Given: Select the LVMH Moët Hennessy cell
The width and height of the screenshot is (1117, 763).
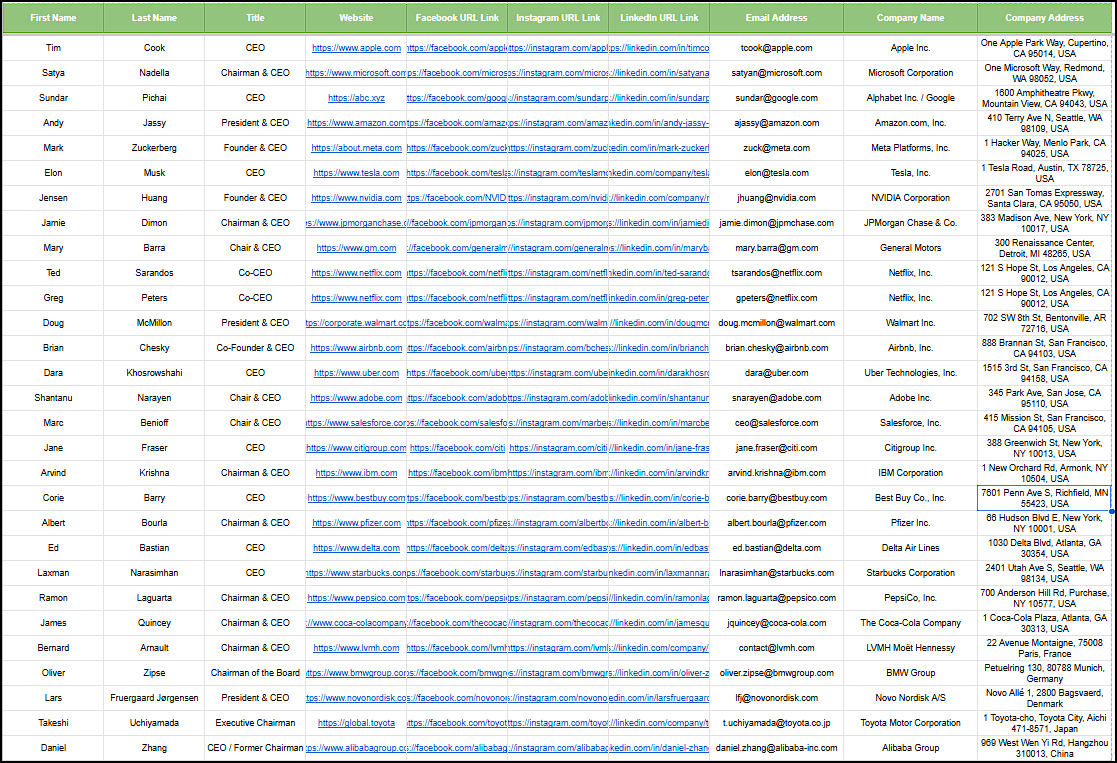Looking at the screenshot, I should tap(910, 648).
